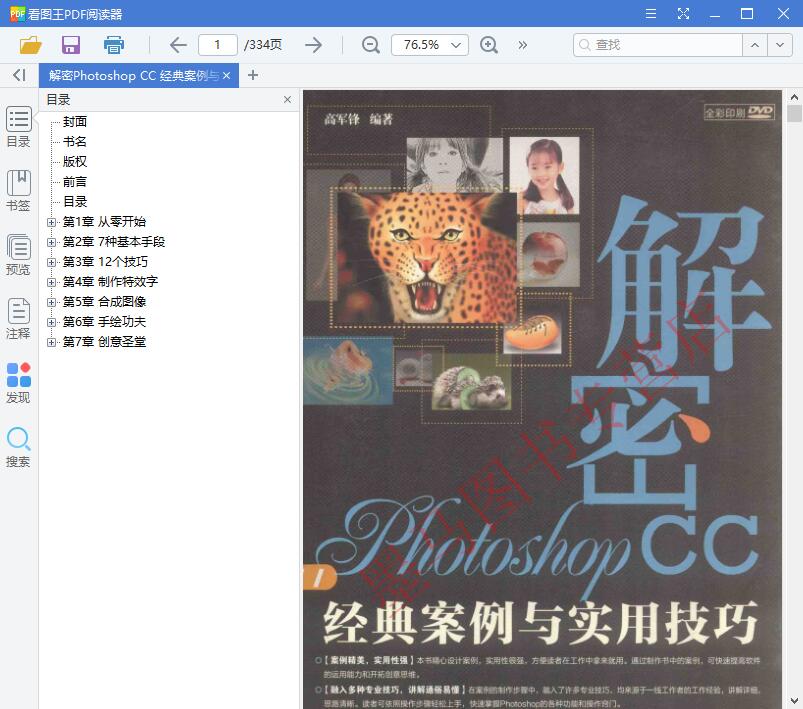Open the 预览 thumbnails panel

pos(18,255)
